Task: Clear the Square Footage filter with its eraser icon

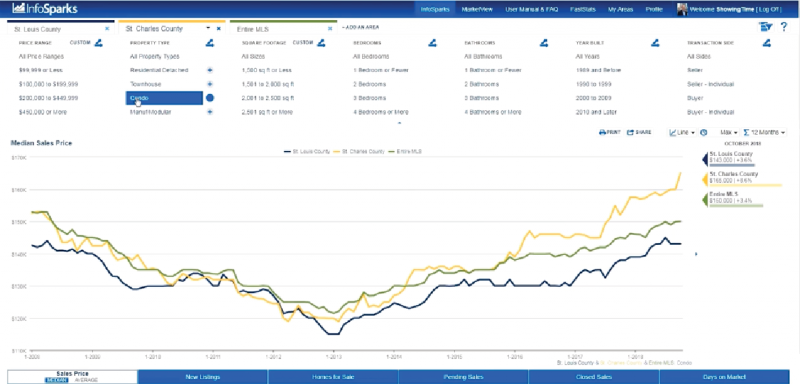Action: [x=321, y=43]
